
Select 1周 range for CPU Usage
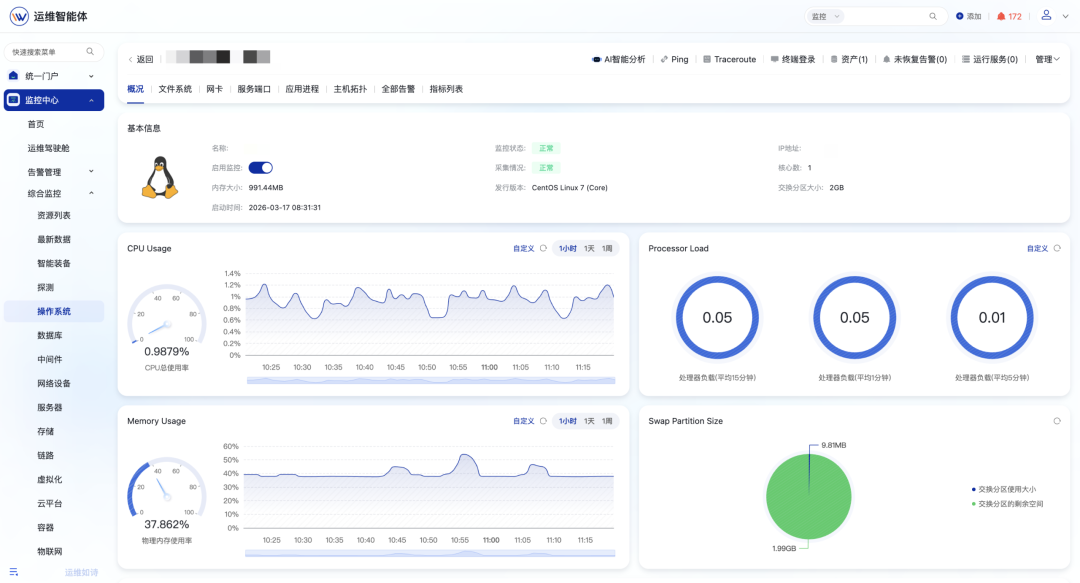pyautogui.click(x=607, y=249)
